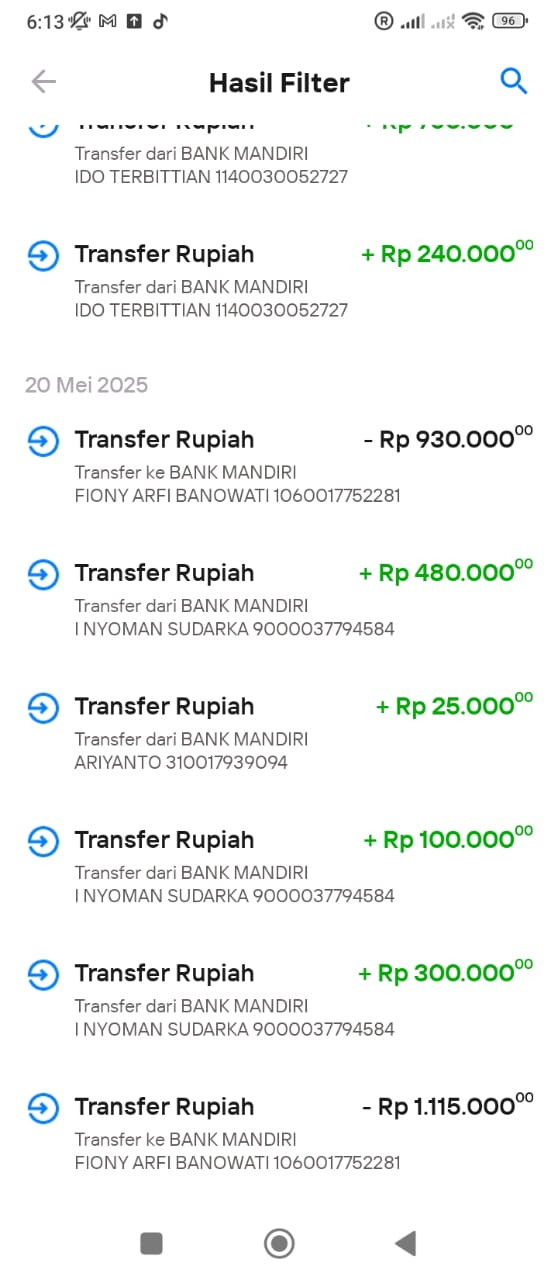Tap the + Rp 300.000 amount
This screenshot has width=558, height=1280.
pos(446,972)
